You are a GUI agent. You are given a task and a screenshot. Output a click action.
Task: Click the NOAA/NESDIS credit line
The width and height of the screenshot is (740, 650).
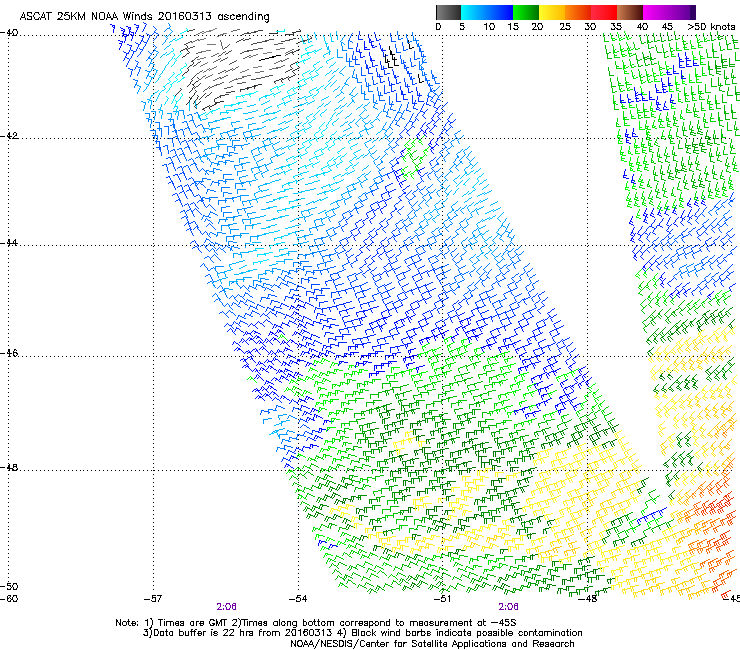pos(432,644)
